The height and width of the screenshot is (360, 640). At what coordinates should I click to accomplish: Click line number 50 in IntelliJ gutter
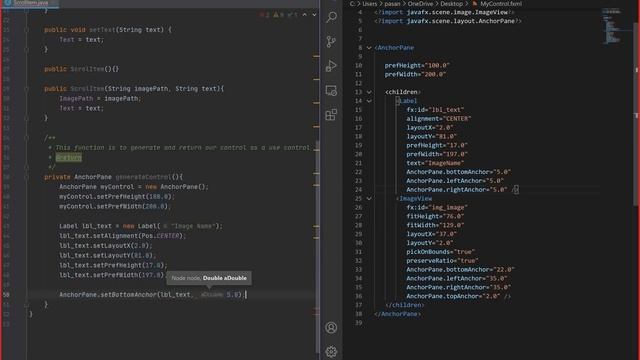pyautogui.click(x=6, y=295)
